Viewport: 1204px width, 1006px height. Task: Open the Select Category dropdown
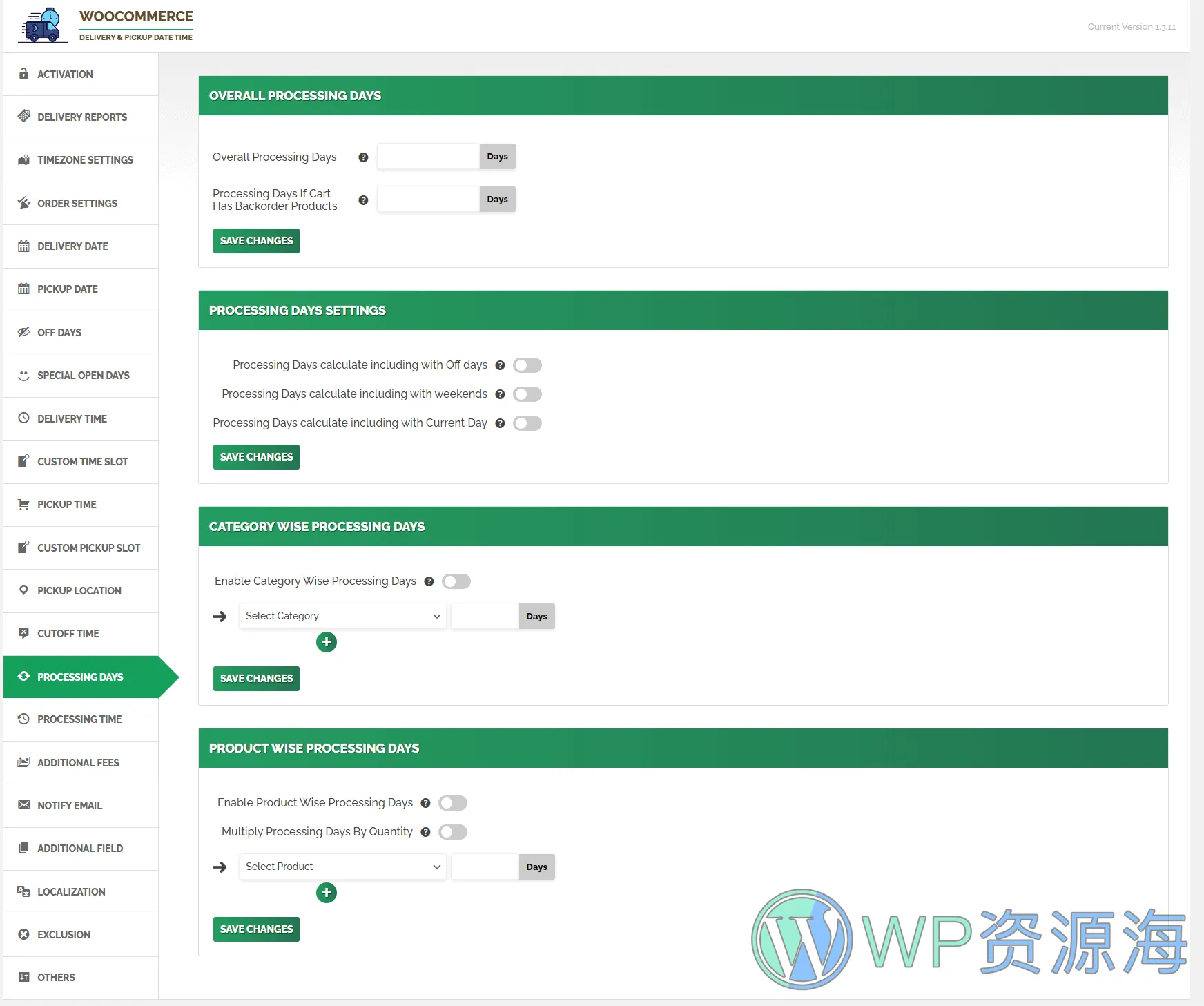[342, 616]
